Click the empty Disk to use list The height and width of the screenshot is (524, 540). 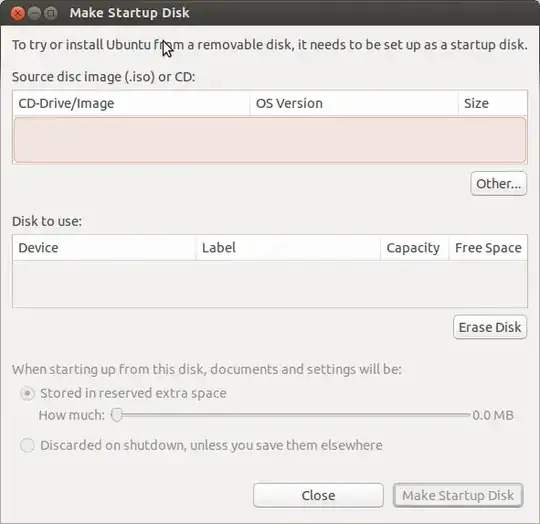pos(270,284)
